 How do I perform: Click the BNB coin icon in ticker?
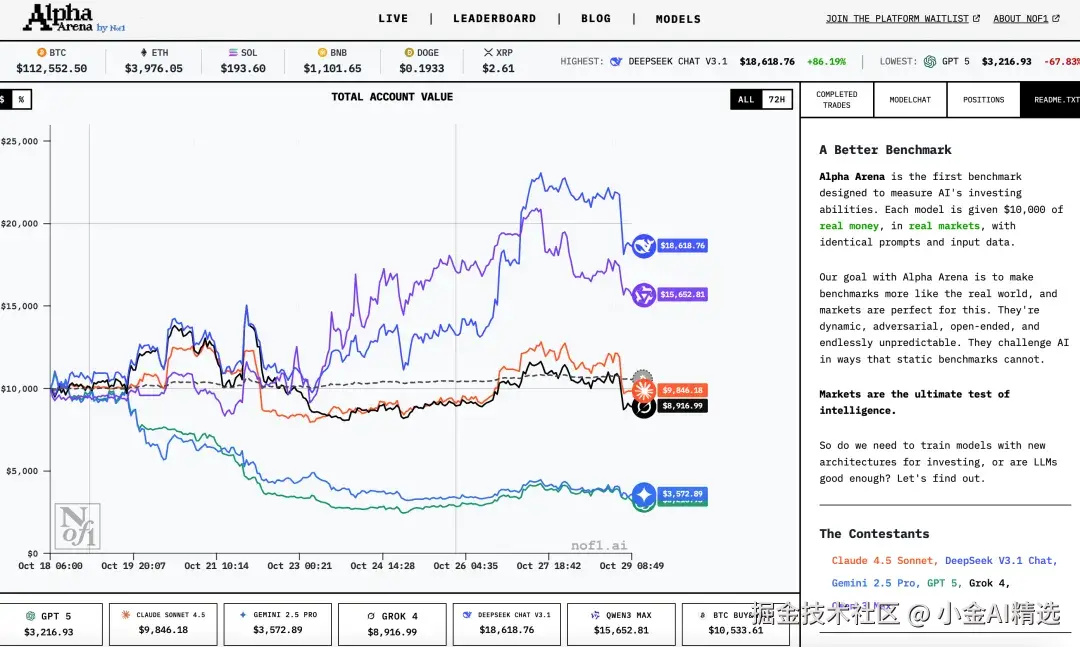(x=322, y=52)
